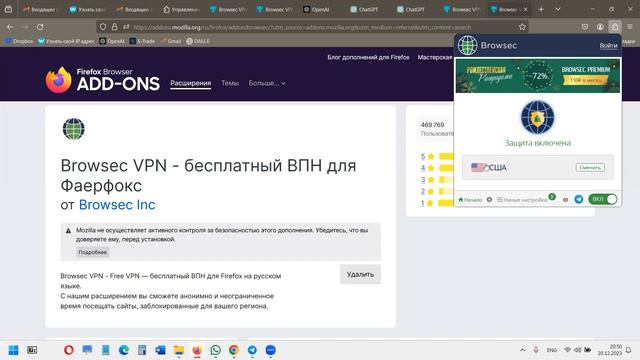Click the protection shield globe icon
640x360 pixels.
point(538,118)
